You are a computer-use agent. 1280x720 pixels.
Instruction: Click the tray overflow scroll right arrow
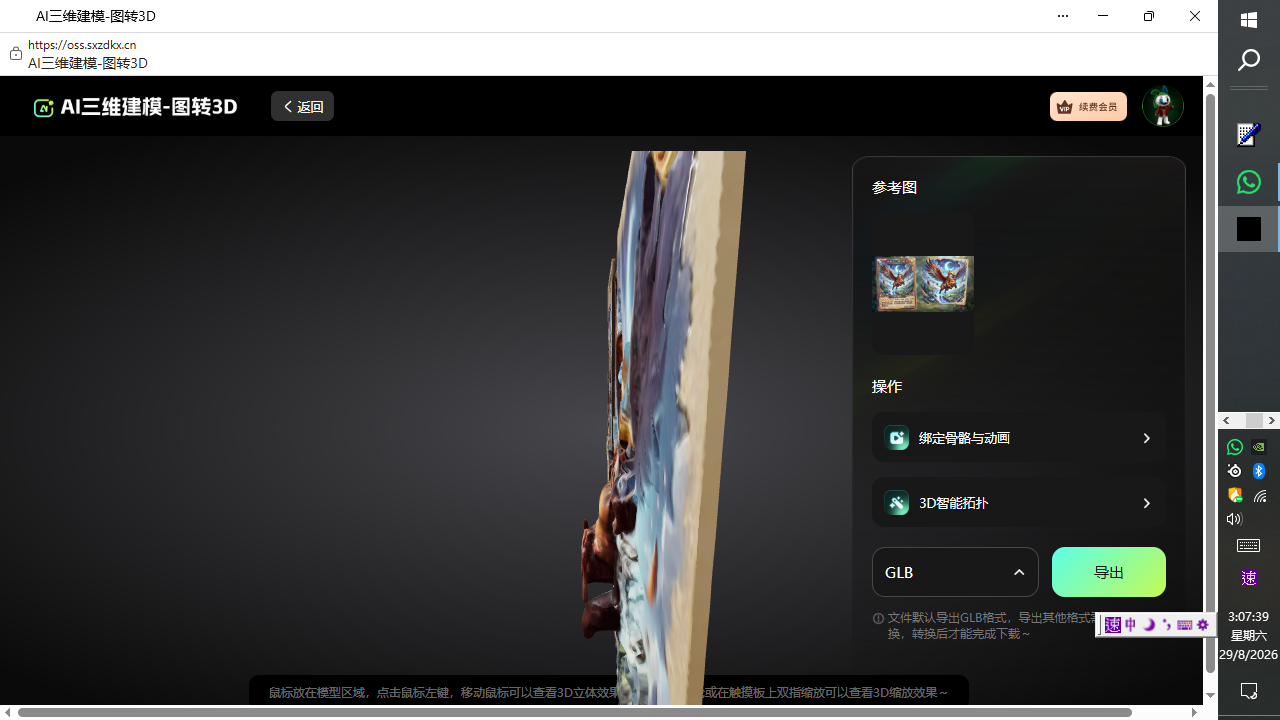1272,421
